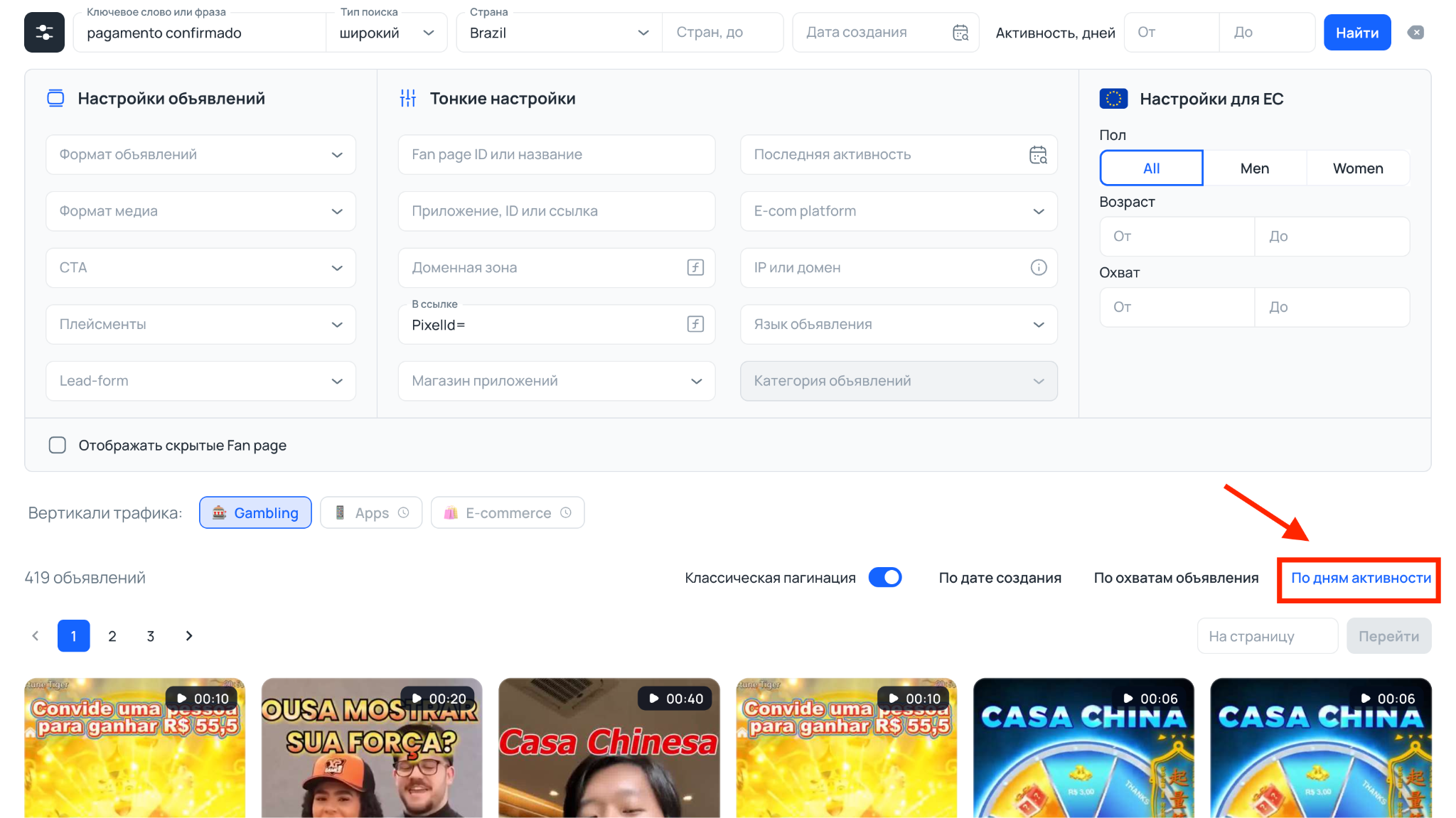Select the Gambling traffic vertical
Image resolution: width=1456 pixels, height=818 pixels.
click(x=255, y=513)
